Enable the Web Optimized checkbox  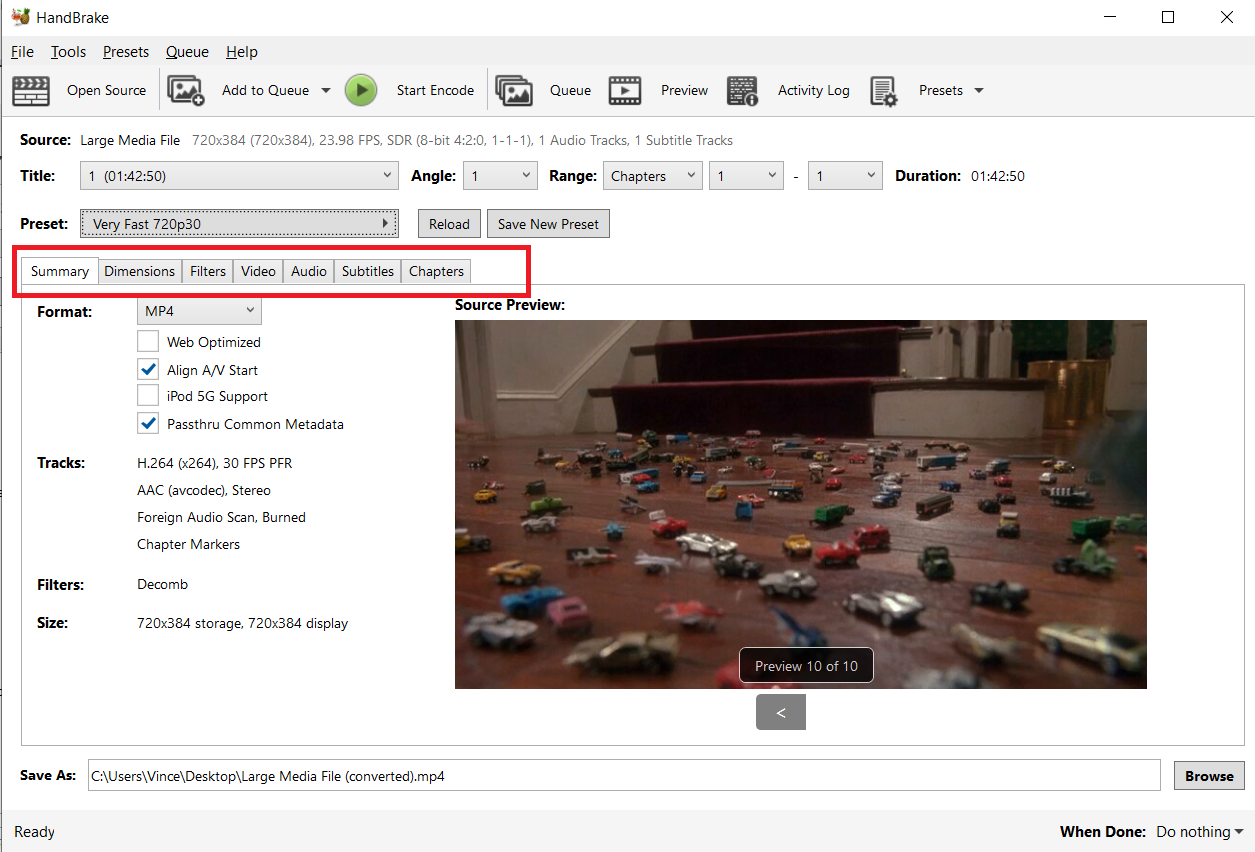click(147, 341)
